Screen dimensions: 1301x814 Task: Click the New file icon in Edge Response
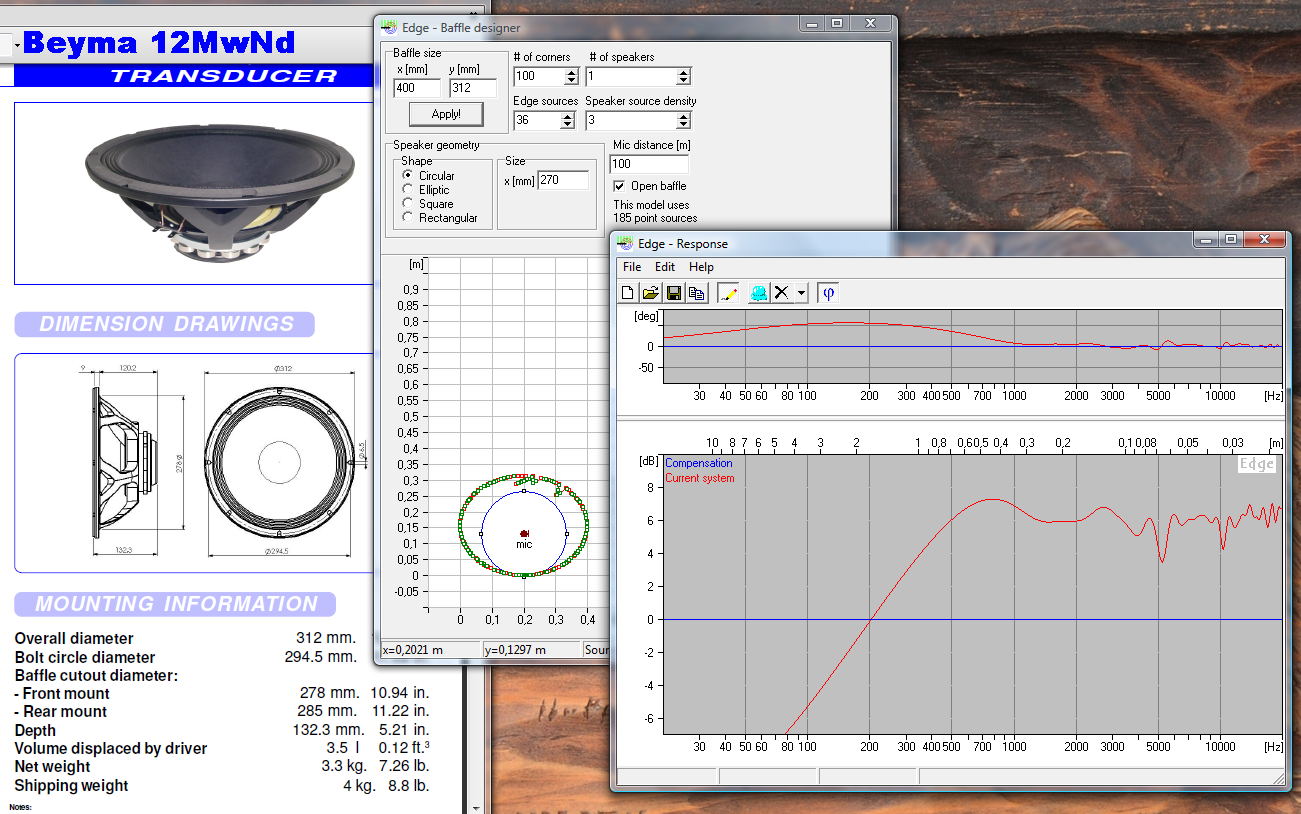point(628,293)
